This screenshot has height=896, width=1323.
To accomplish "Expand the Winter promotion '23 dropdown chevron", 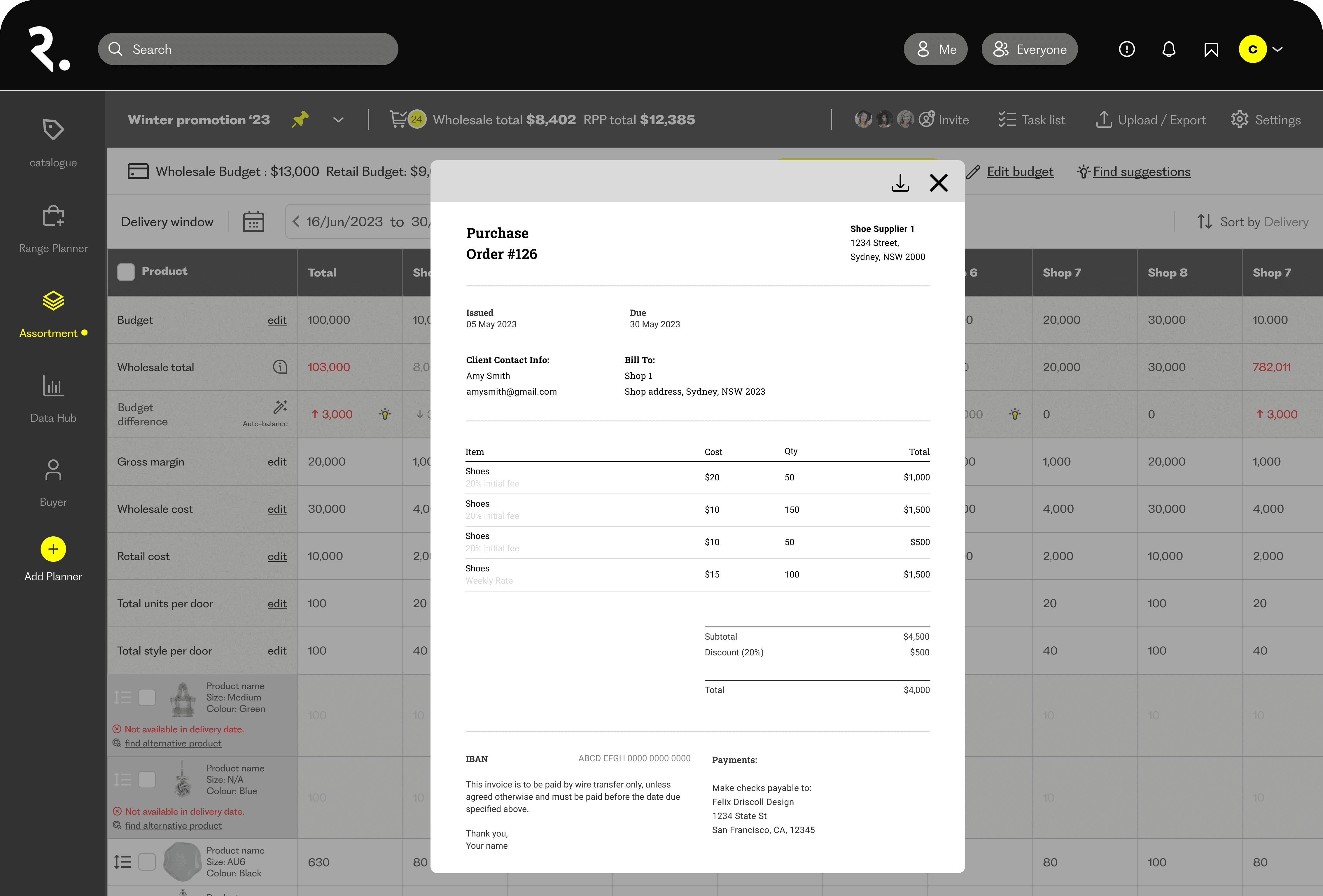I will coord(338,120).
